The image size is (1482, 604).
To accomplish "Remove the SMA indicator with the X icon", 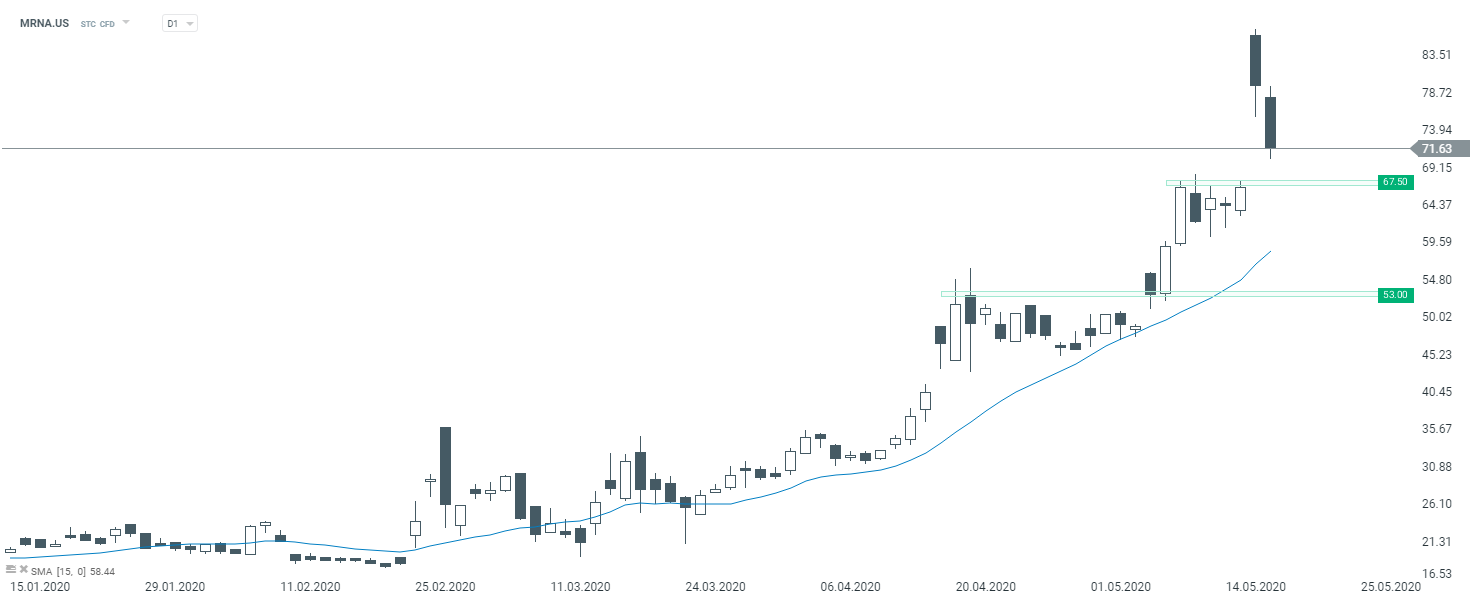I will click(23, 569).
